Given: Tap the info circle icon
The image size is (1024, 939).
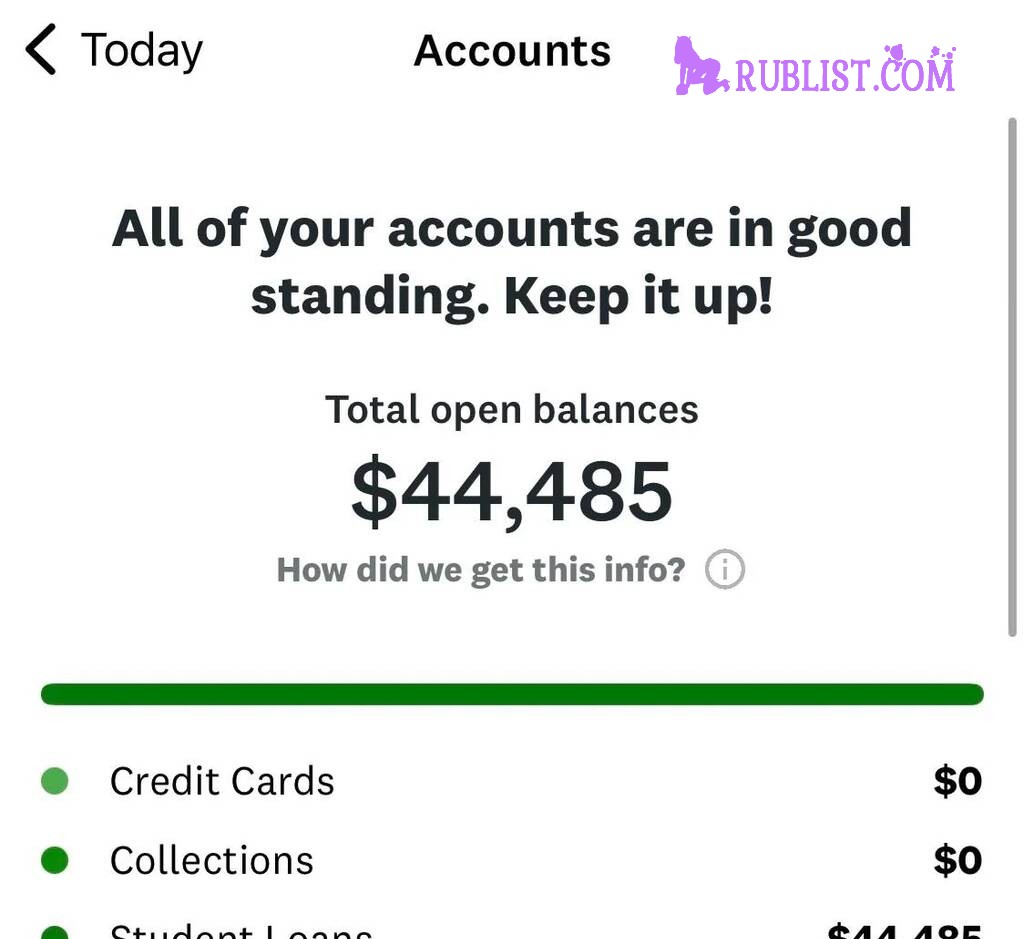Looking at the screenshot, I should [725, 570].
